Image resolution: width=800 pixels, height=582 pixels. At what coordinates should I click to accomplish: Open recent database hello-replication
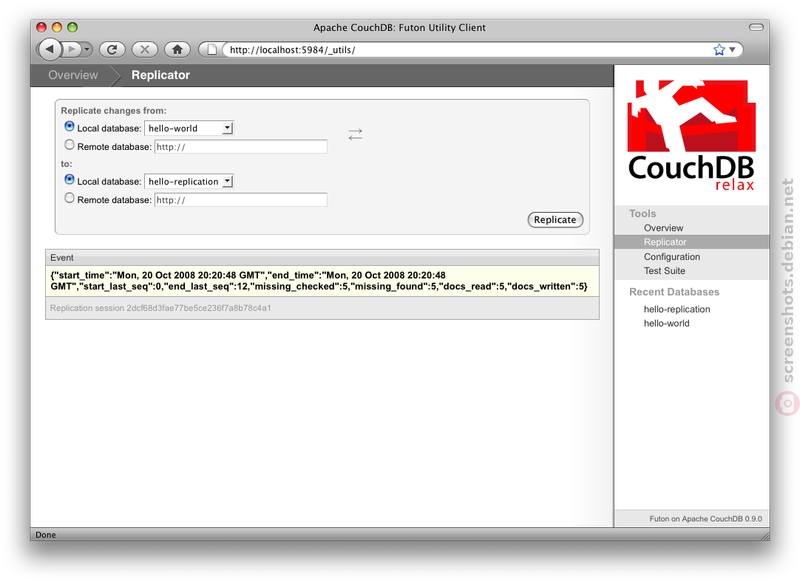tap(677, 309)
